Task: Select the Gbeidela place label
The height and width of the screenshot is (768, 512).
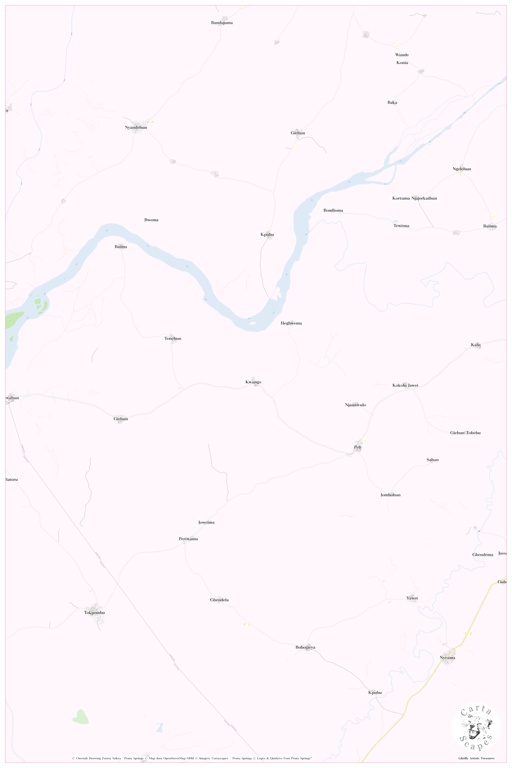Action: click(x=219, y=600)
